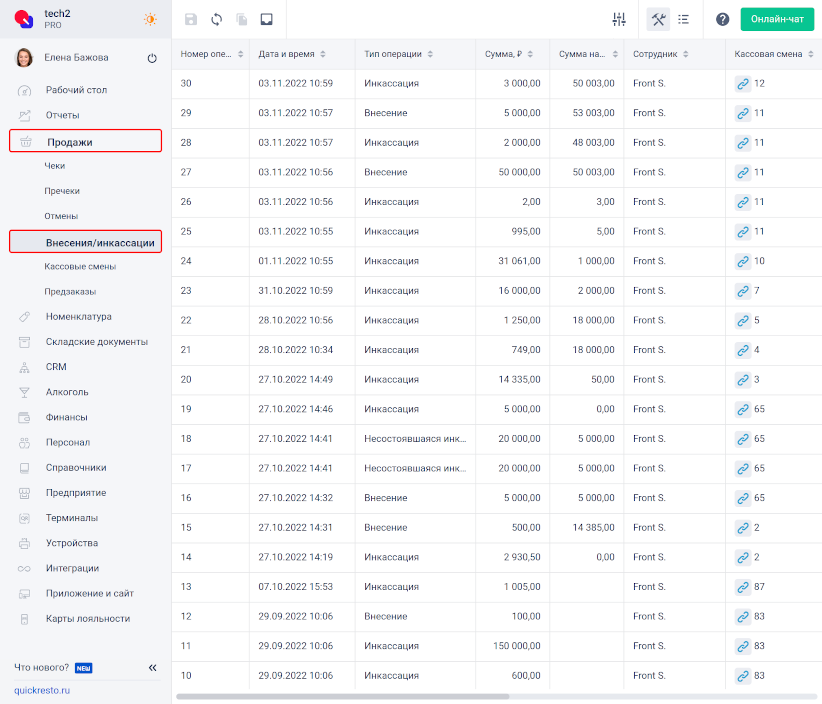Open shift link icon for operation 15
This screenshot has width=822, height=704.
pyautogui.click(x=742, y=527)
